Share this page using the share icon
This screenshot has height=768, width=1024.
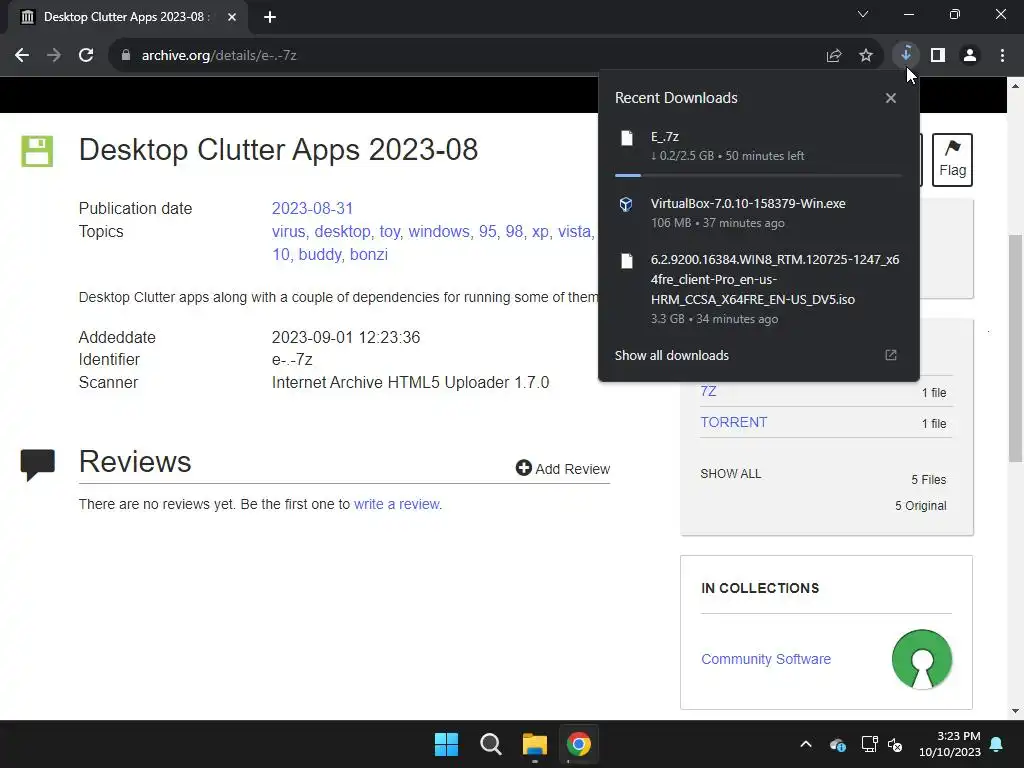pos(834,56)
